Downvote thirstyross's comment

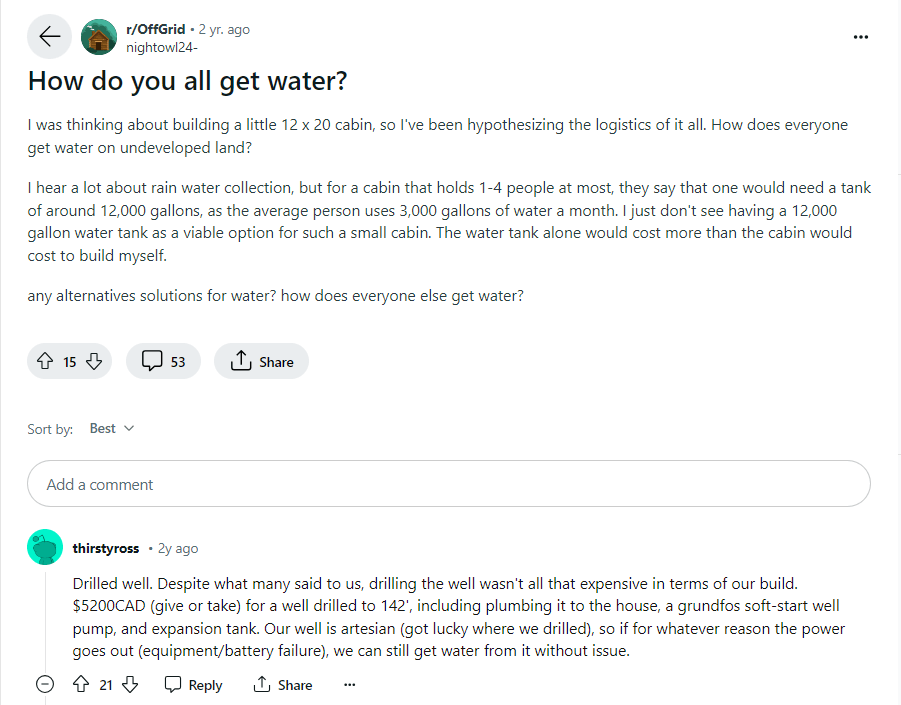pyautogui.click(x=129, y=684)
